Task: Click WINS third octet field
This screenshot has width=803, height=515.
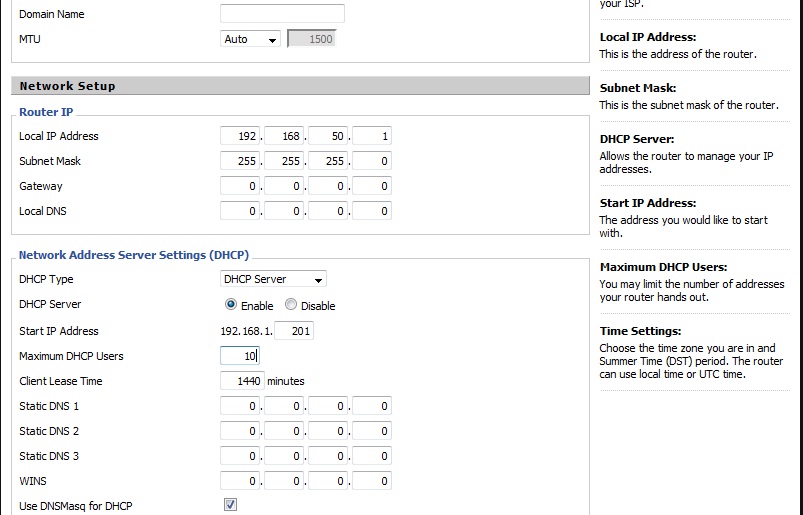Action: [x=328, y=481]
